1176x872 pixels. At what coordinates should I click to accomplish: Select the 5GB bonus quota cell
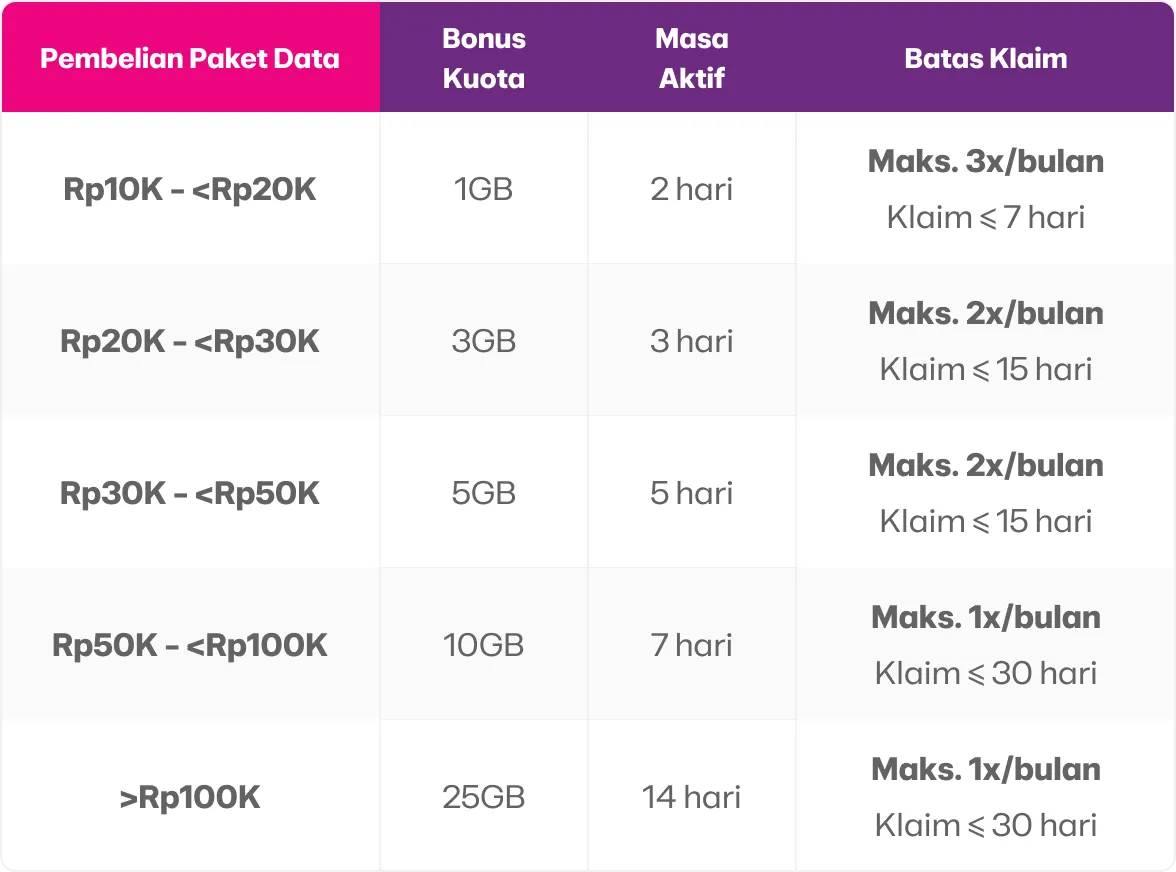tap(484, 494)
